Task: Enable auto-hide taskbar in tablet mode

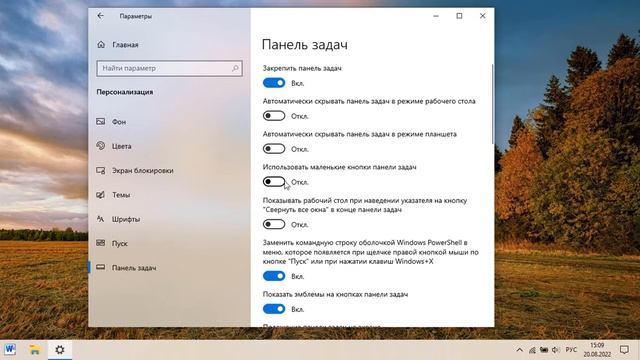Action: tap(274, 149)
